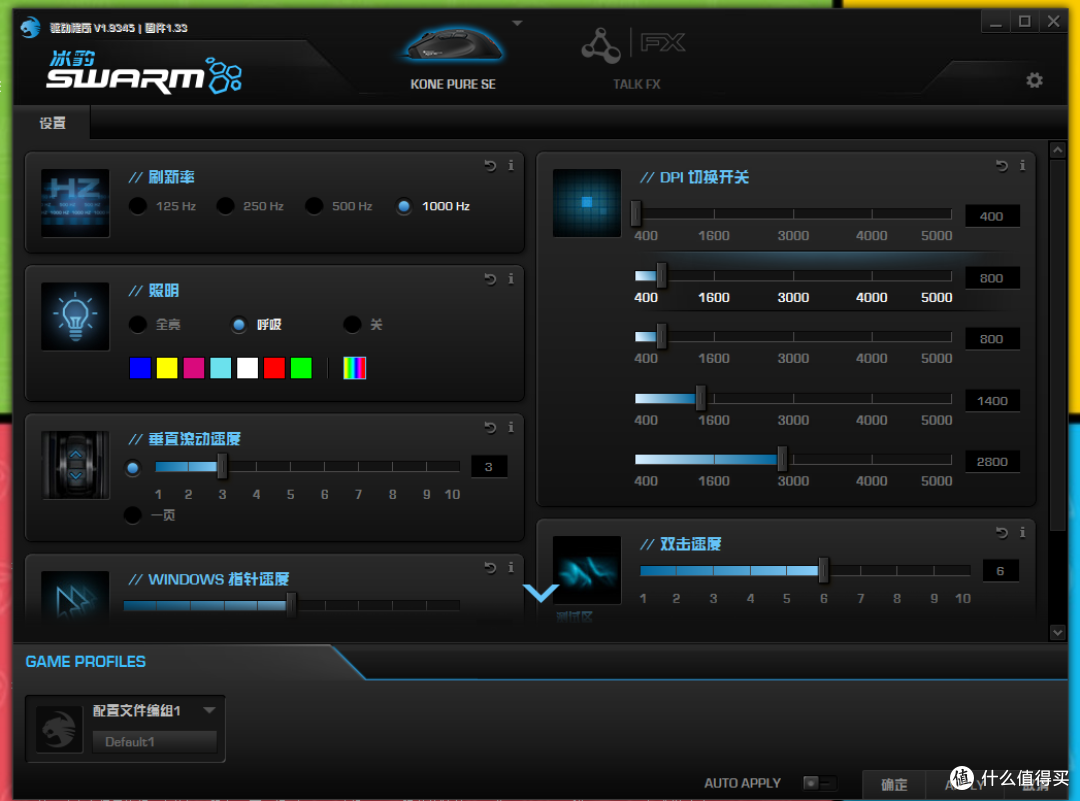Click the Windows pointer speed slider handle
The width and height of the screenshot is (1080, 801).
291,605
